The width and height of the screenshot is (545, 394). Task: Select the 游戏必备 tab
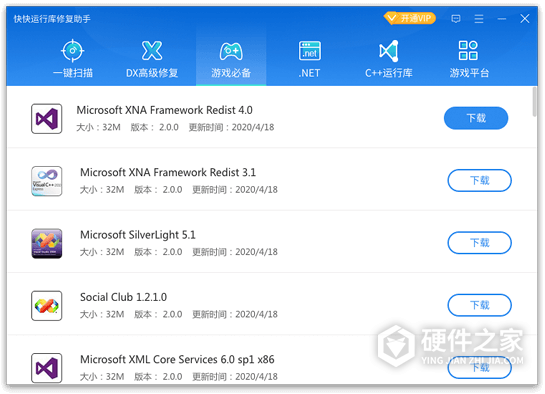(231, 58)
